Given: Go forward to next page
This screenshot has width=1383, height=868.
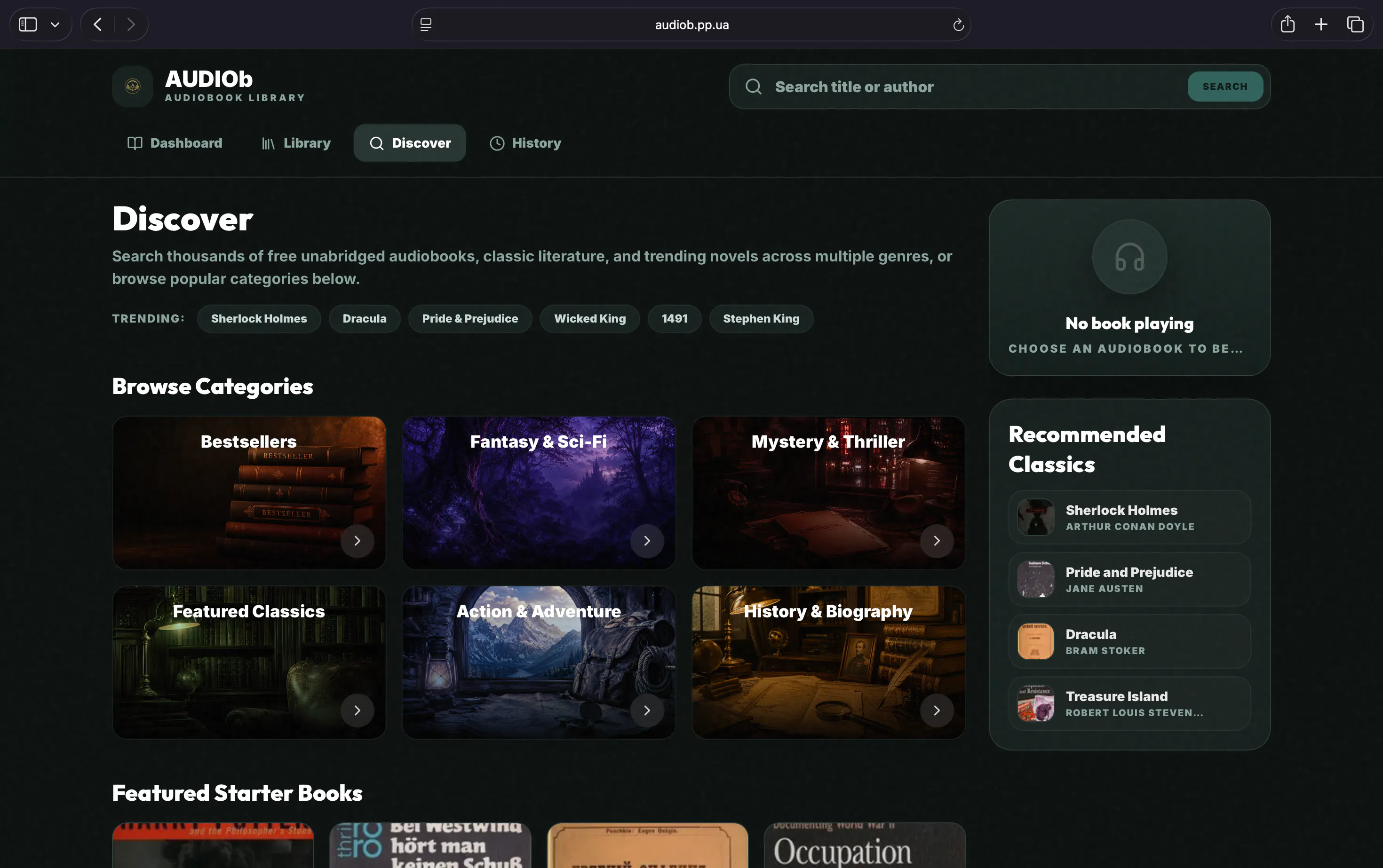Looking at the screenshot, I should (x=131, y=24).
